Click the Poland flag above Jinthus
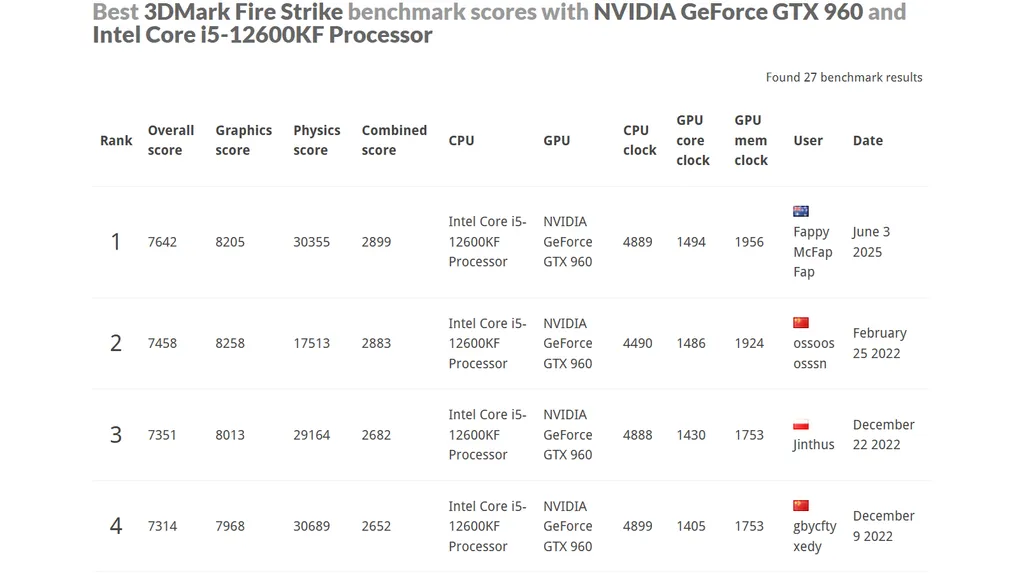Viewport: 1024px width, 576px height. [801, 425]
